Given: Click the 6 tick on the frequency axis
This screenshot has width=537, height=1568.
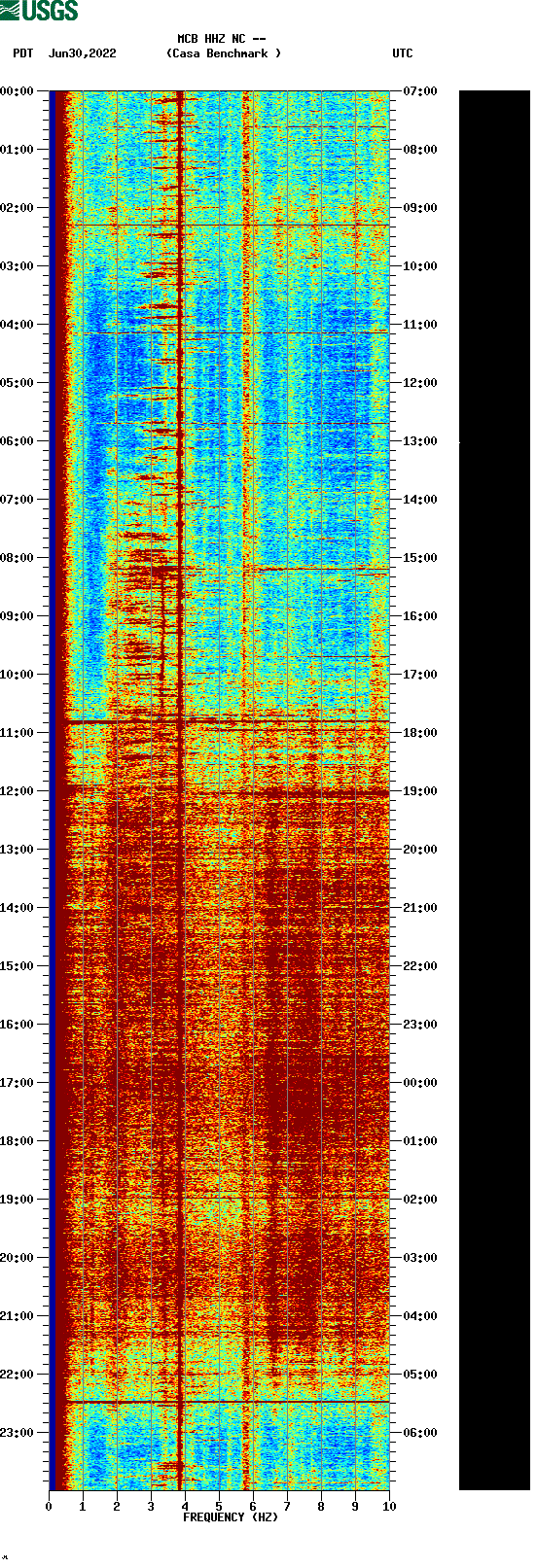Looking at the screenshot, I should 253,1507.
